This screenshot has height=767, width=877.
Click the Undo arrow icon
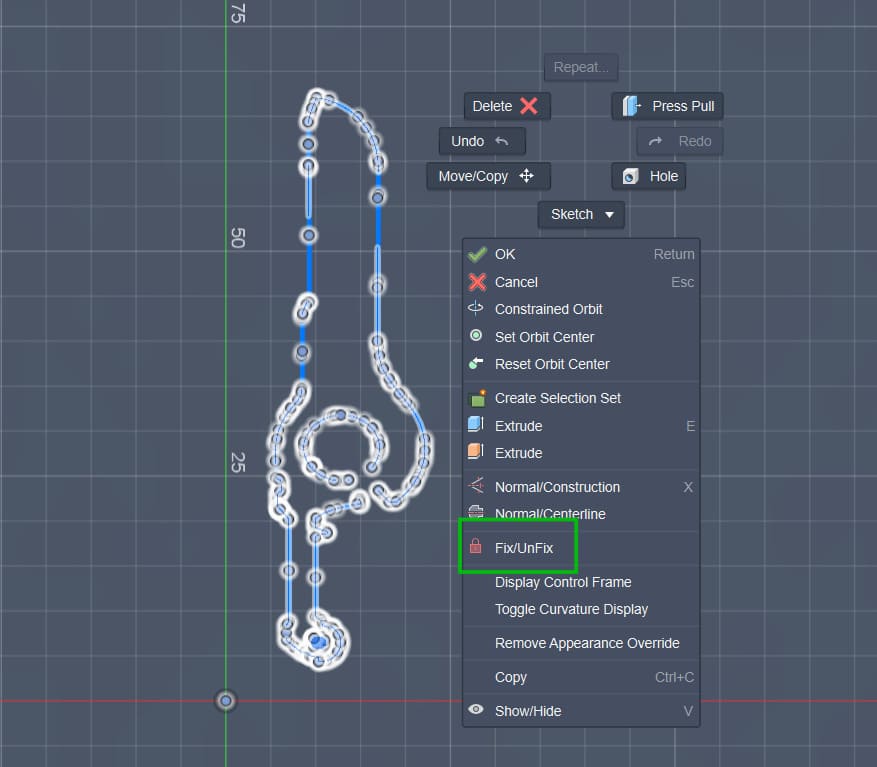coord(502,141)
